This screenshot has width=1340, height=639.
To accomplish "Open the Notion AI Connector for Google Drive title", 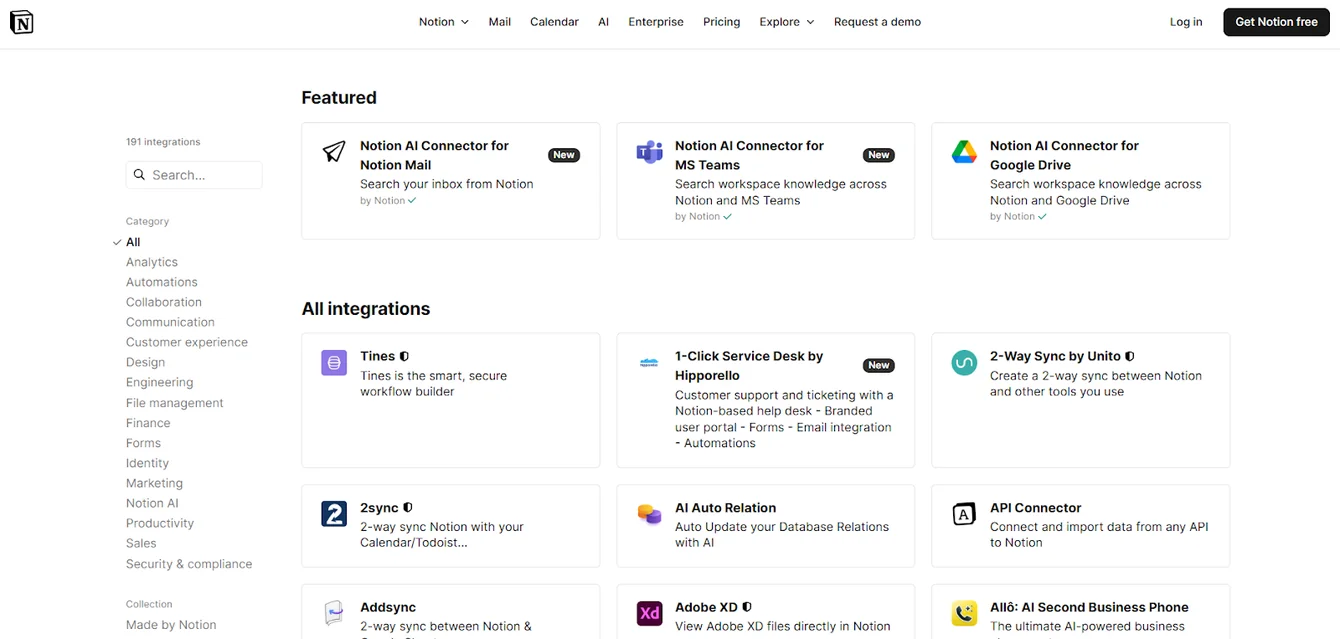I will click(x=1064, y=155).
